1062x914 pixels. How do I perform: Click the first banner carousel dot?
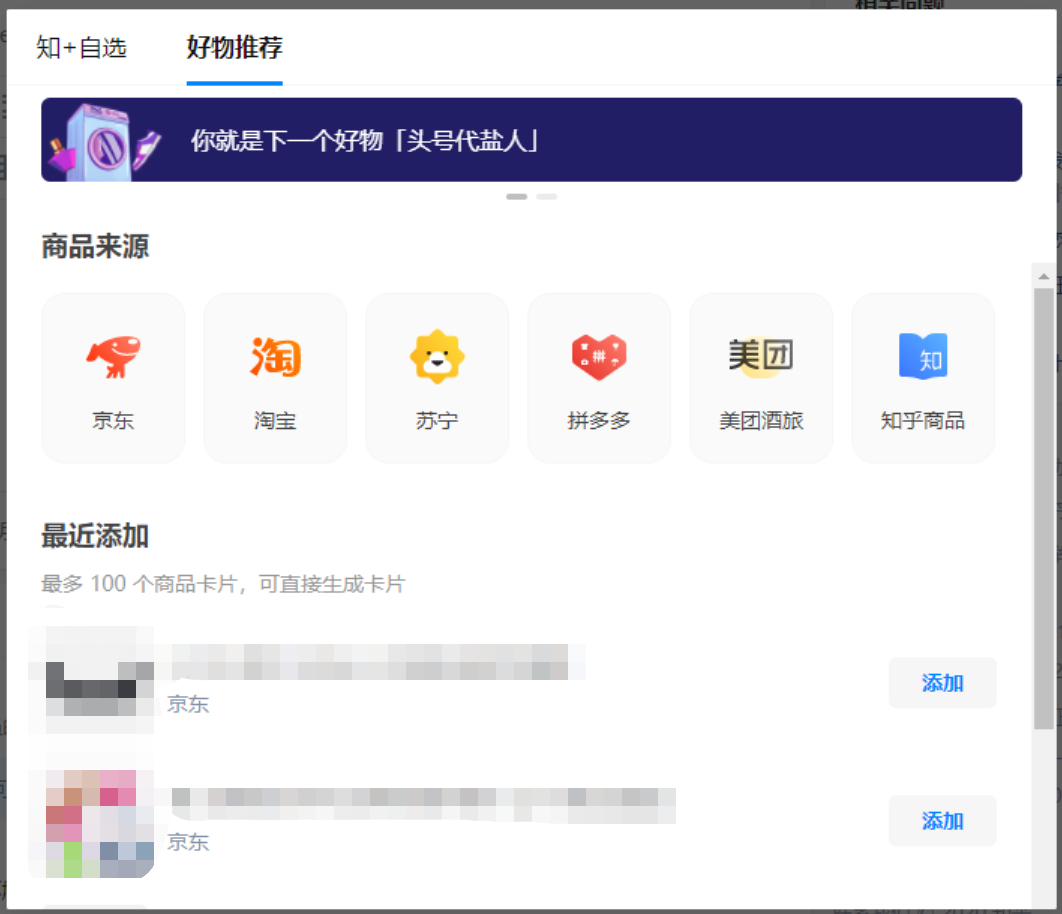tap(516, 197)
